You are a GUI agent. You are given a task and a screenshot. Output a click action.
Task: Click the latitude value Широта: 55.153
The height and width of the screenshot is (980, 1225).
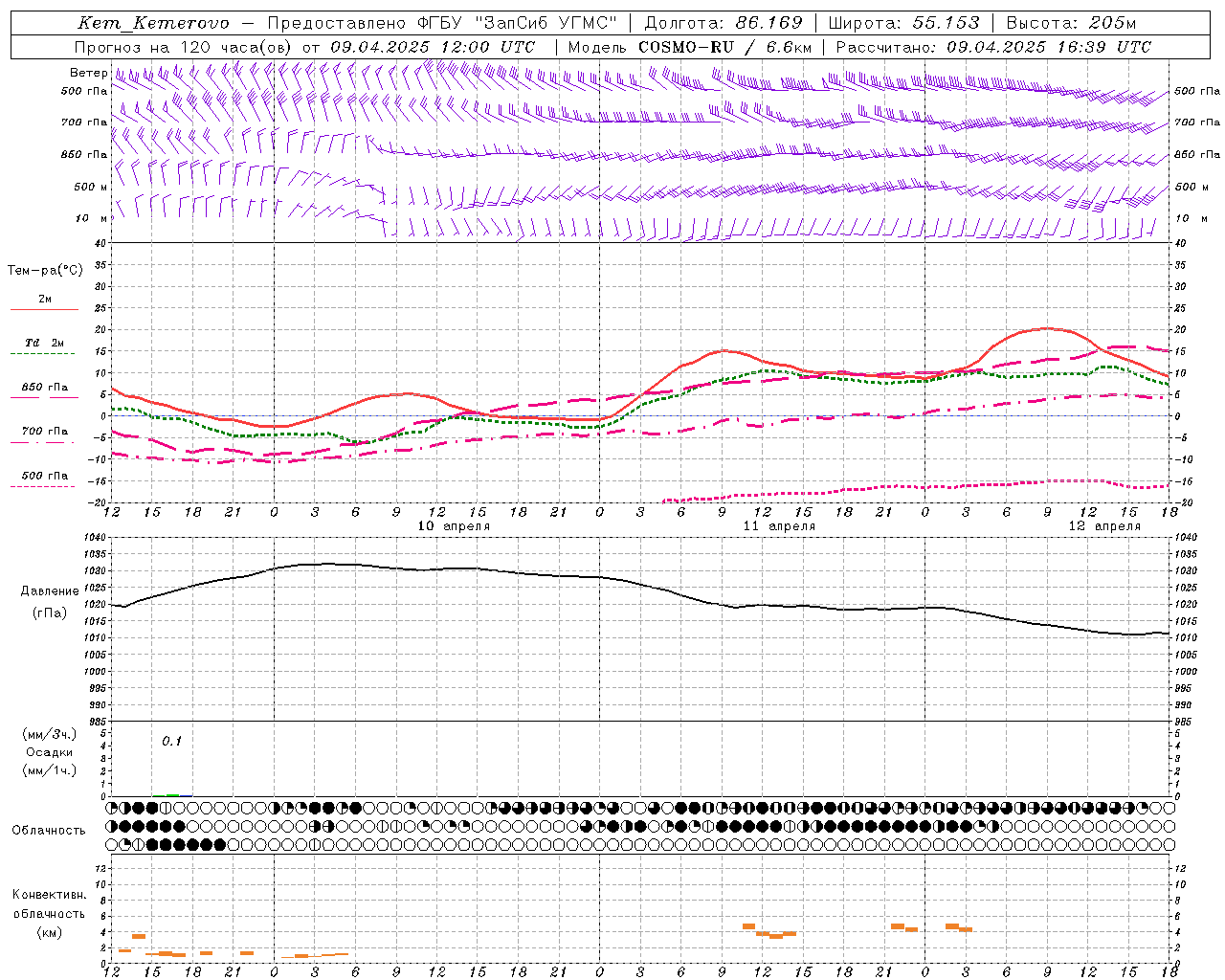pos(904,23)
